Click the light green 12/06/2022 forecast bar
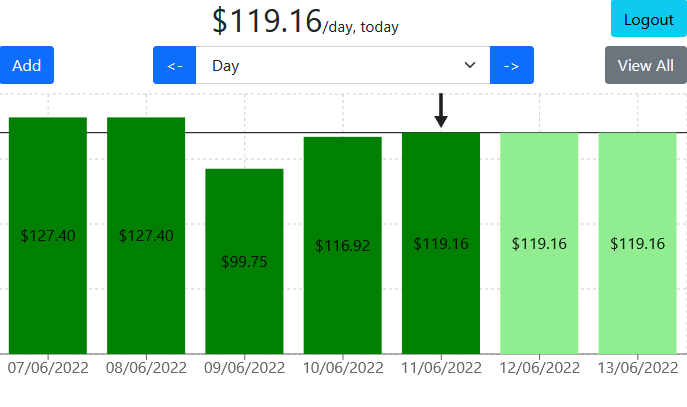Screen dimensions: 687x407 pos(539,243)
